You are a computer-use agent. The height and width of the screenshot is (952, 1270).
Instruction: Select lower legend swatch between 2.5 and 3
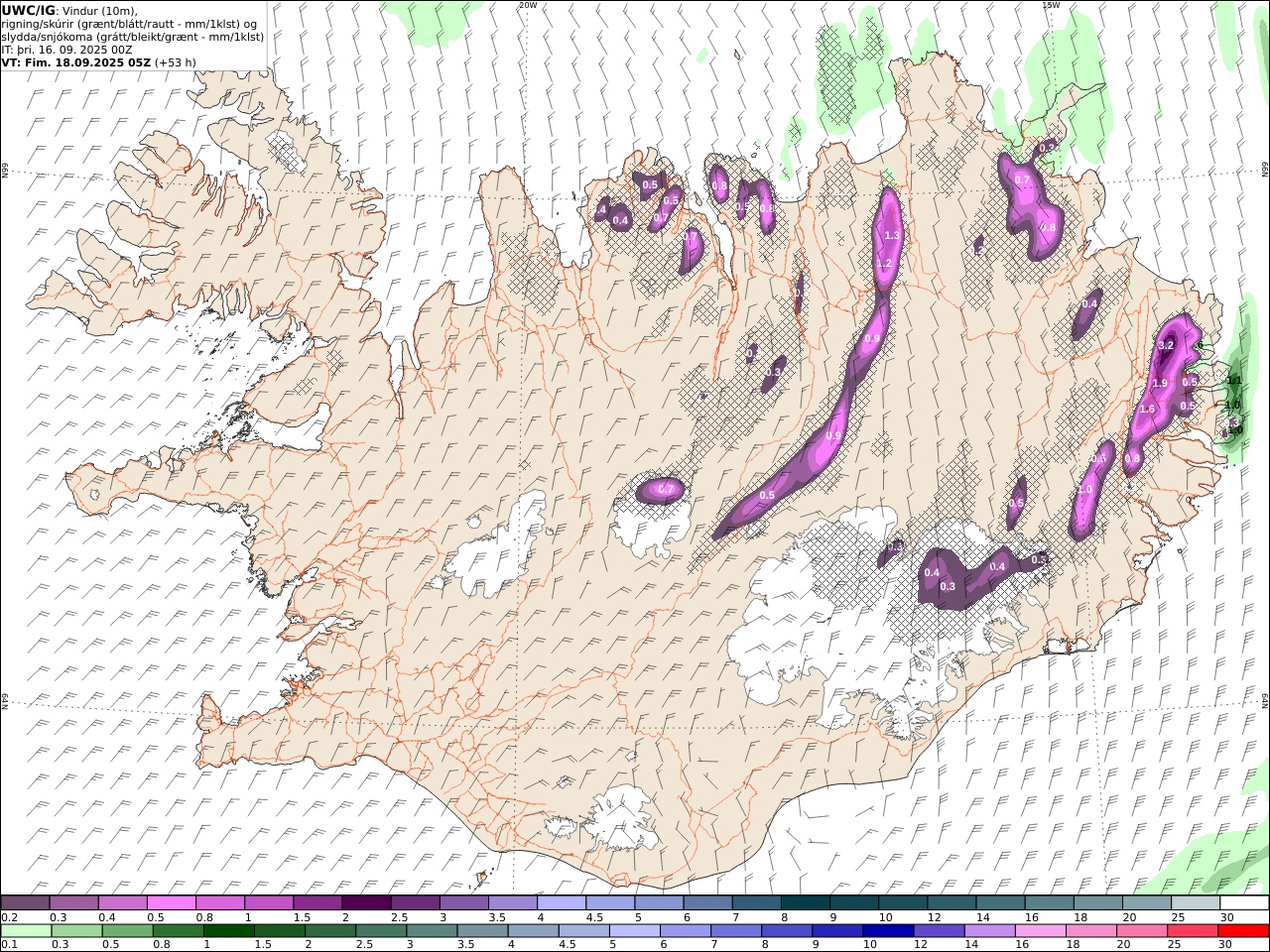[382, 930]
